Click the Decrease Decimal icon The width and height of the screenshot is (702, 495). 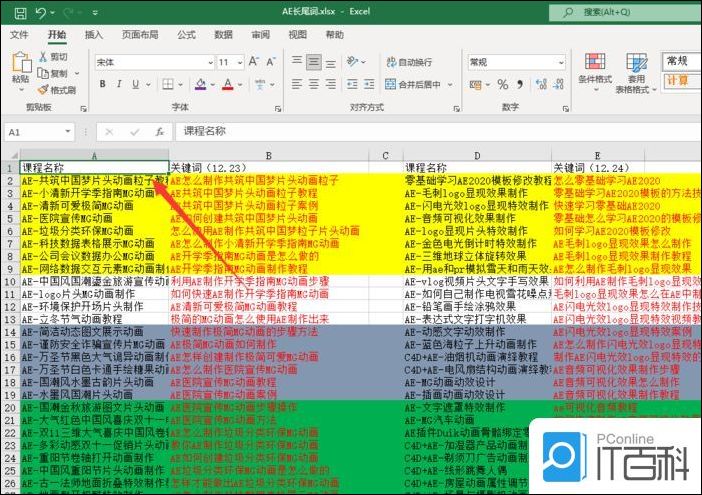[x=558, y=84]
